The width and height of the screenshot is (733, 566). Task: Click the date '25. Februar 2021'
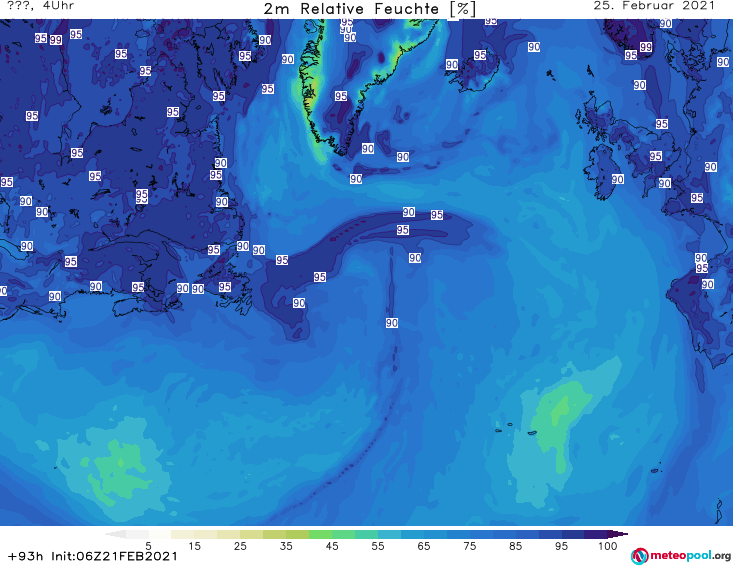(654, 6)
